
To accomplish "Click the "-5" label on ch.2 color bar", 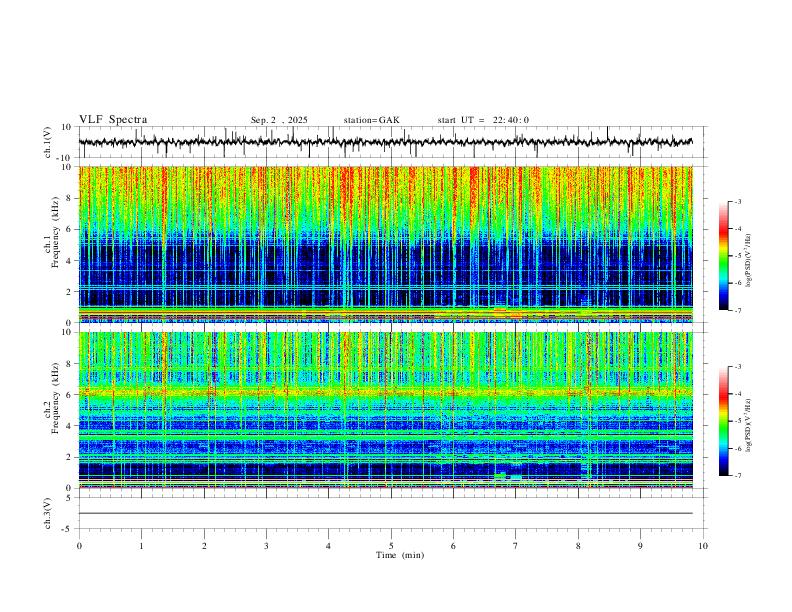I will (737, 421).
